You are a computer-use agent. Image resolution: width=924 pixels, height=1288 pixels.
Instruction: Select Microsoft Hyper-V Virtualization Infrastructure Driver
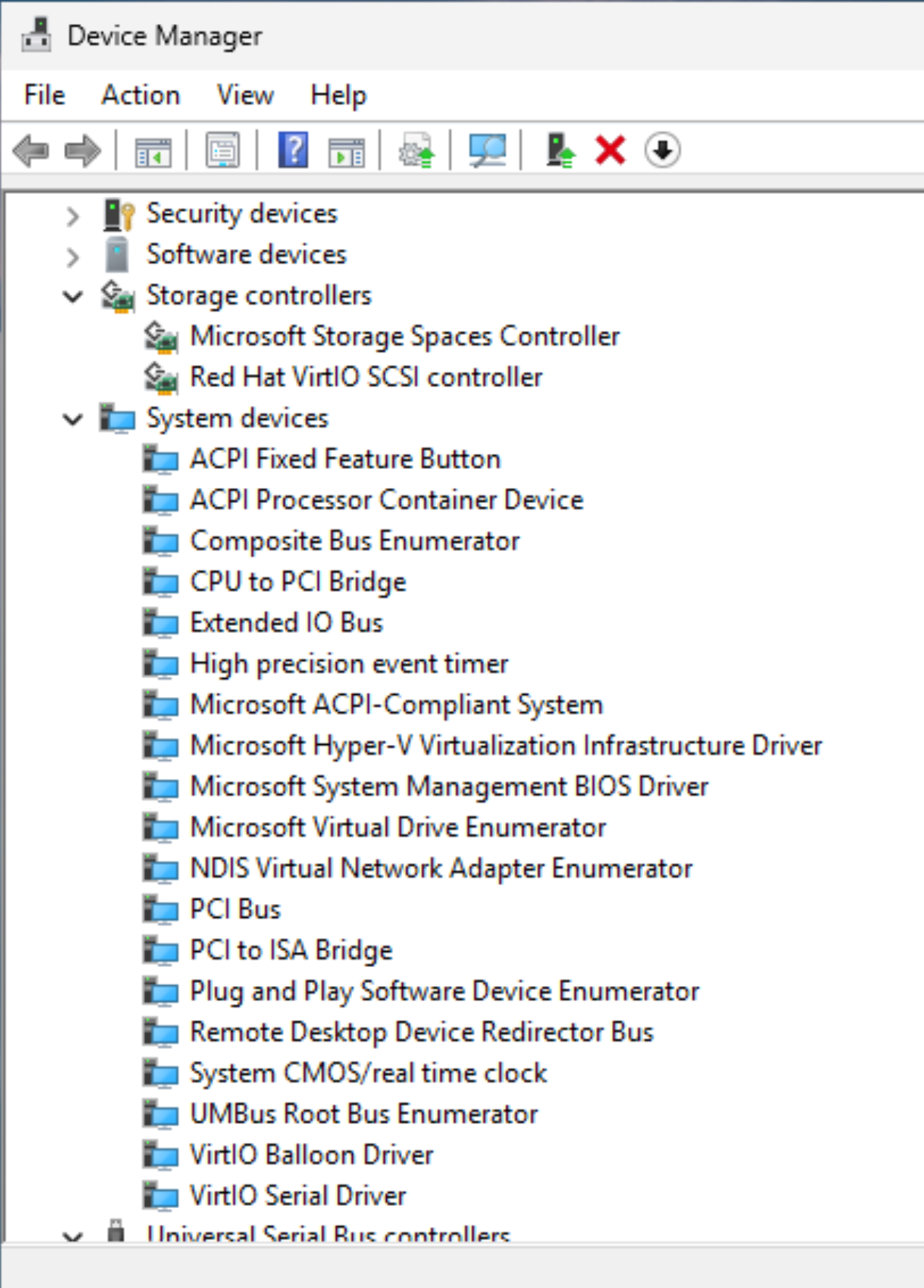point(506,745)
